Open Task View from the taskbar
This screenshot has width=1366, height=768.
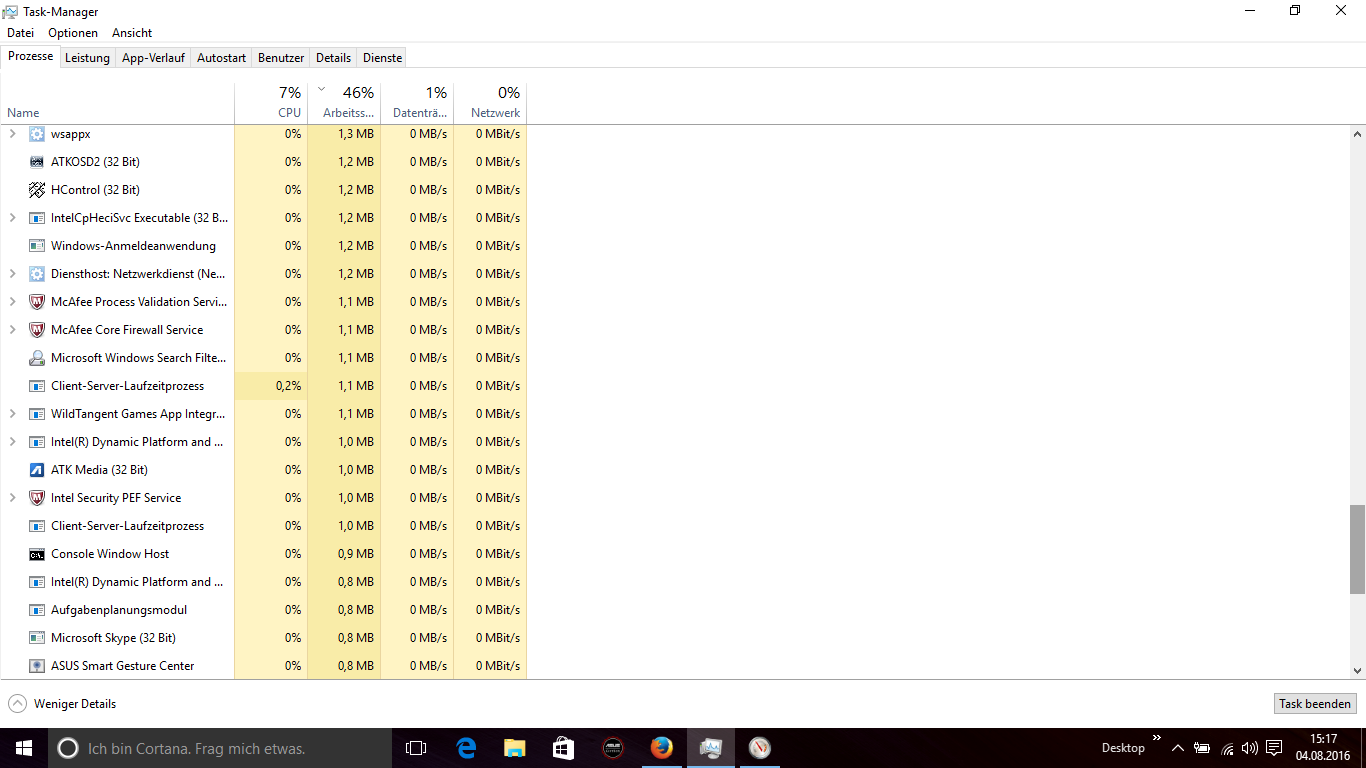click(x=416, y=748)
